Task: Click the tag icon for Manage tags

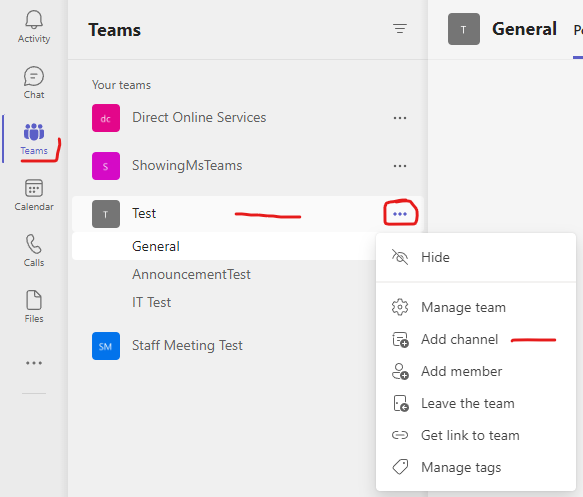Action: 400,467
